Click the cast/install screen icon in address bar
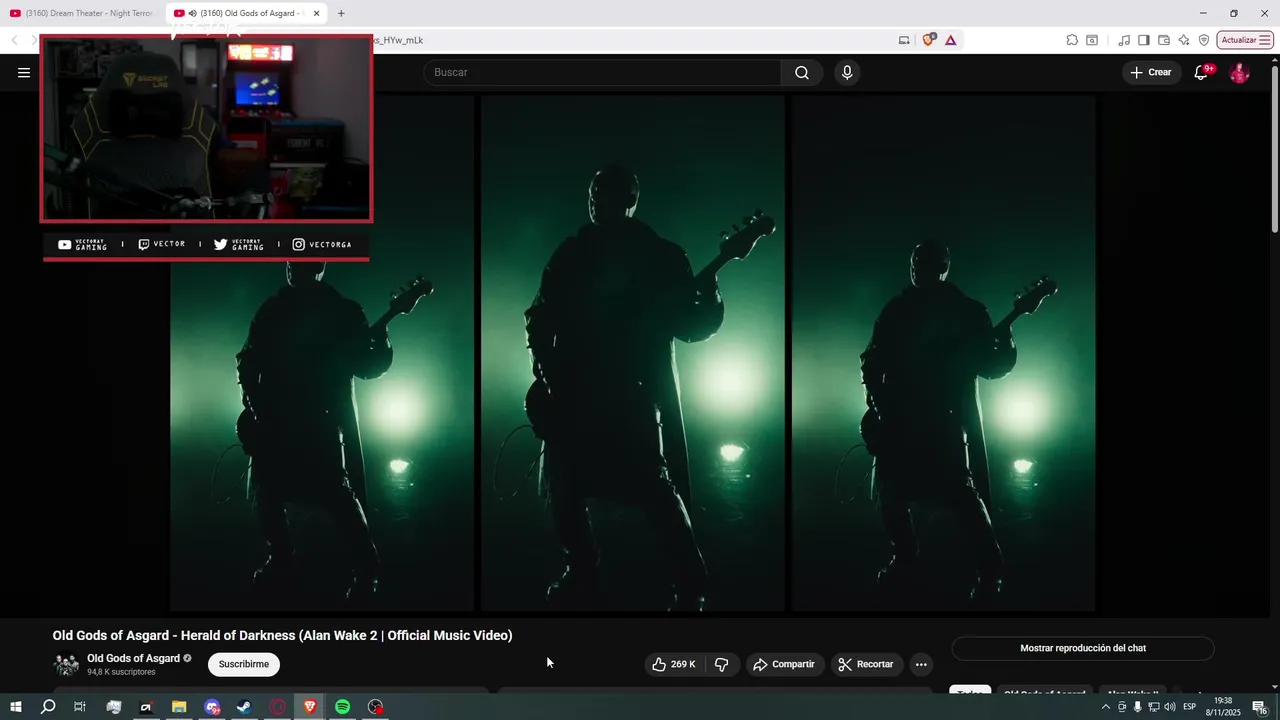Image resolution: width=1280 pixels, height=720 pixels. (x=904, y=40)
